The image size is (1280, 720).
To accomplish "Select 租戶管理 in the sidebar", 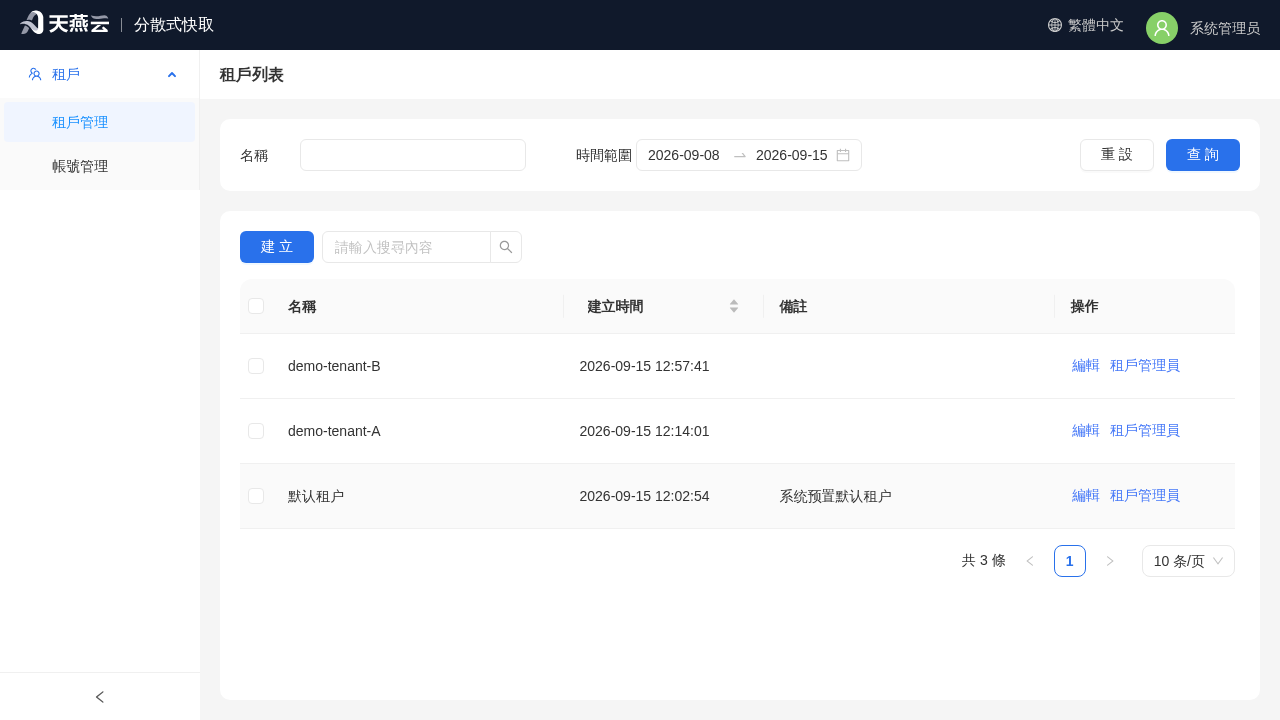I will [100, 122].
